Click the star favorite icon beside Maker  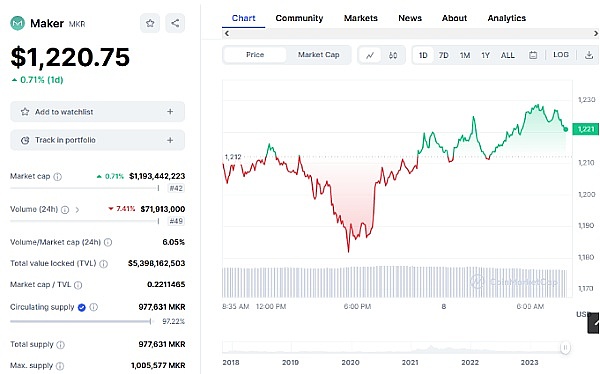click(150, 23)
